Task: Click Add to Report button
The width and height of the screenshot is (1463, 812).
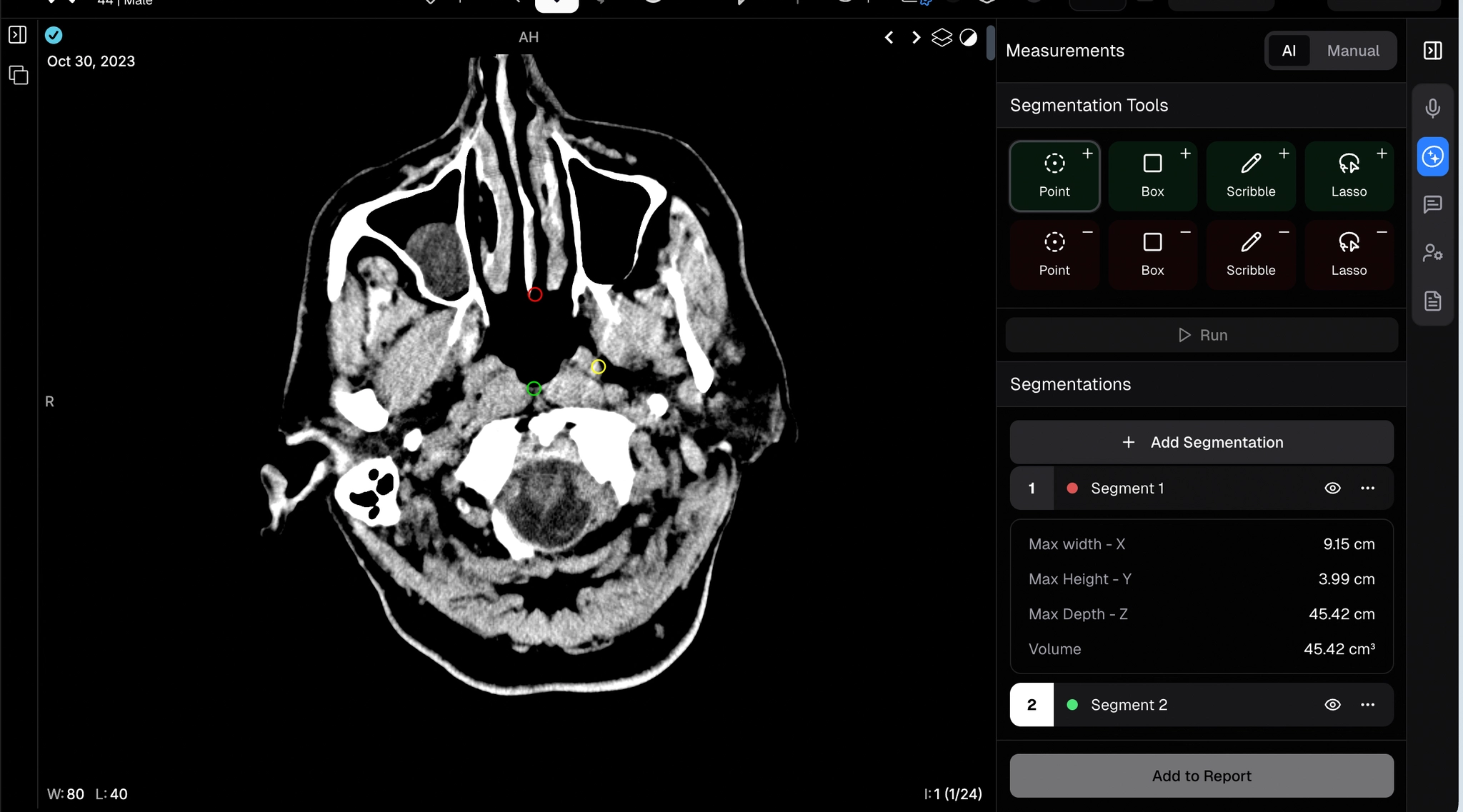Action: pos(1202,776)
